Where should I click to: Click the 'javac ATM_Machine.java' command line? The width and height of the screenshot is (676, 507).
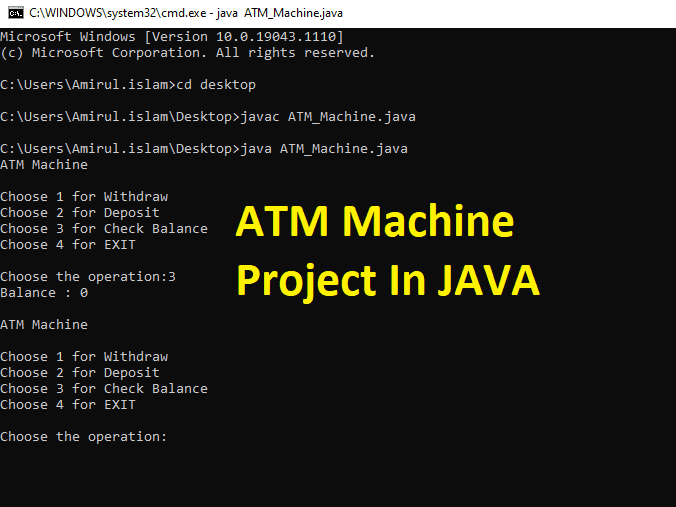[208, 116]
